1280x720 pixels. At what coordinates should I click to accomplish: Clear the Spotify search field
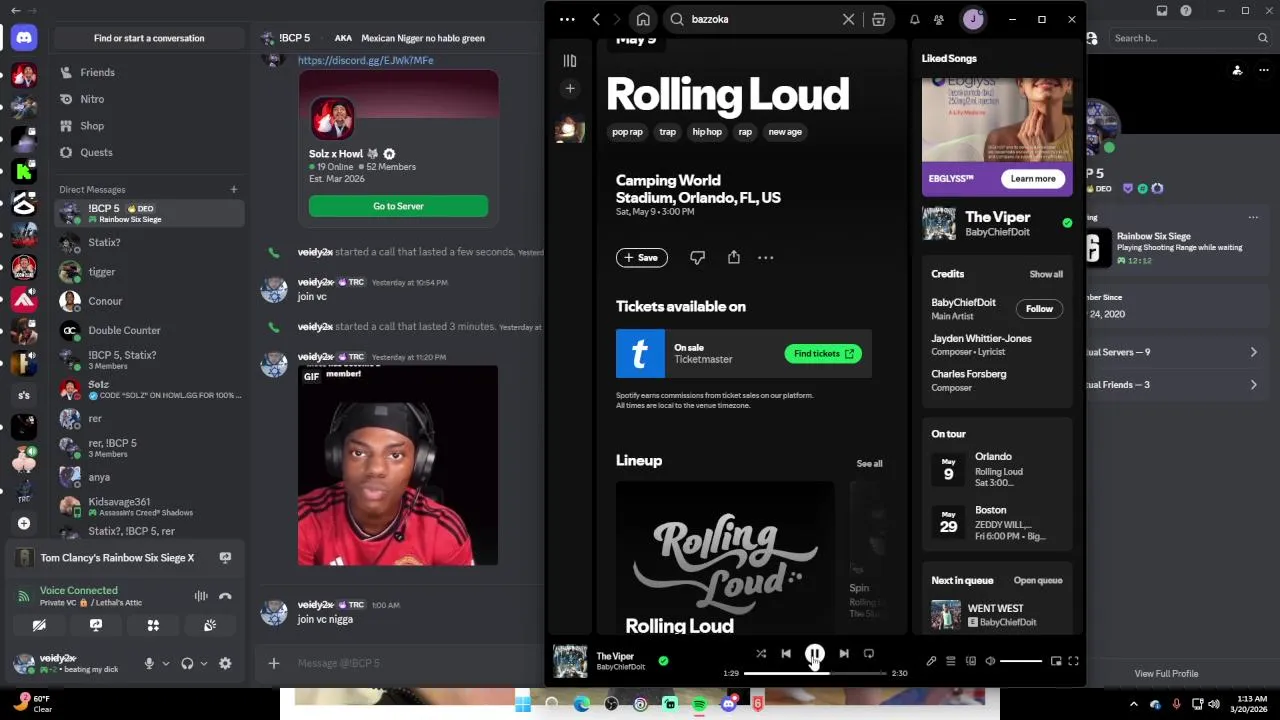point(849,19)
